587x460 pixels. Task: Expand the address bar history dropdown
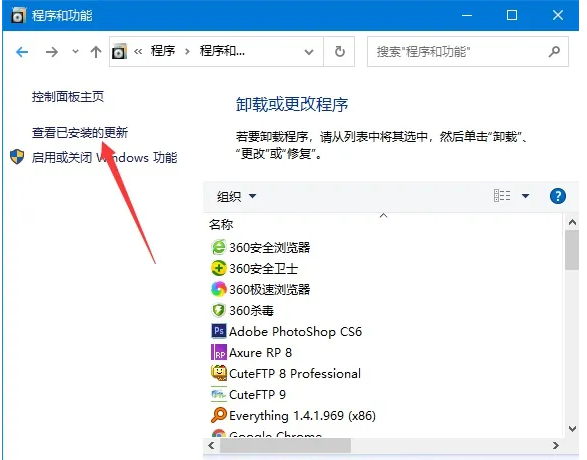[309, 52]
